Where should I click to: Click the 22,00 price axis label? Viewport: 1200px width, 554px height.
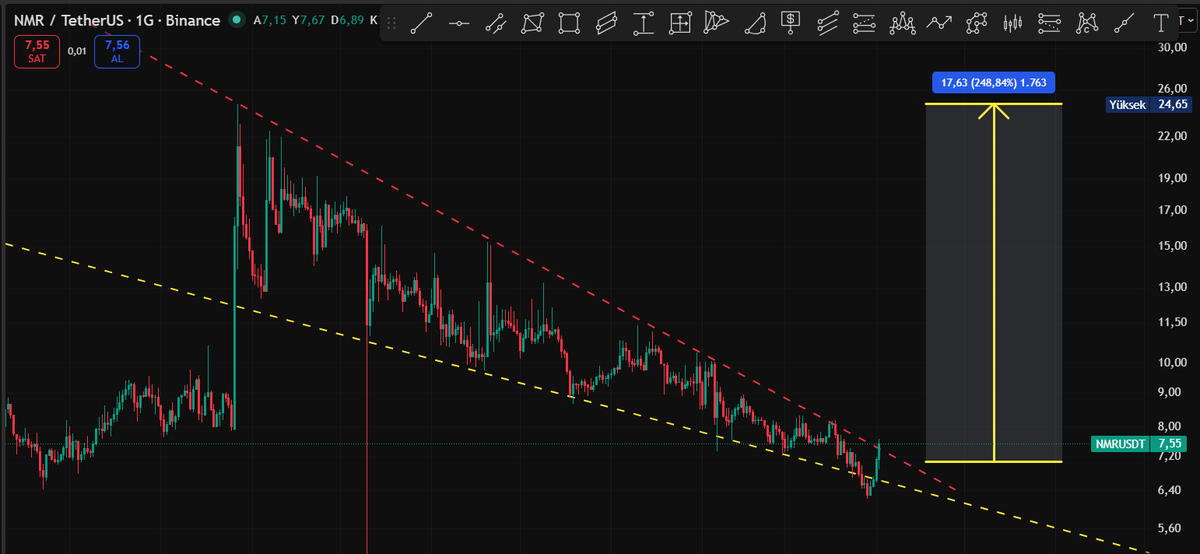pyautogui.click(x=1171, y=136)
